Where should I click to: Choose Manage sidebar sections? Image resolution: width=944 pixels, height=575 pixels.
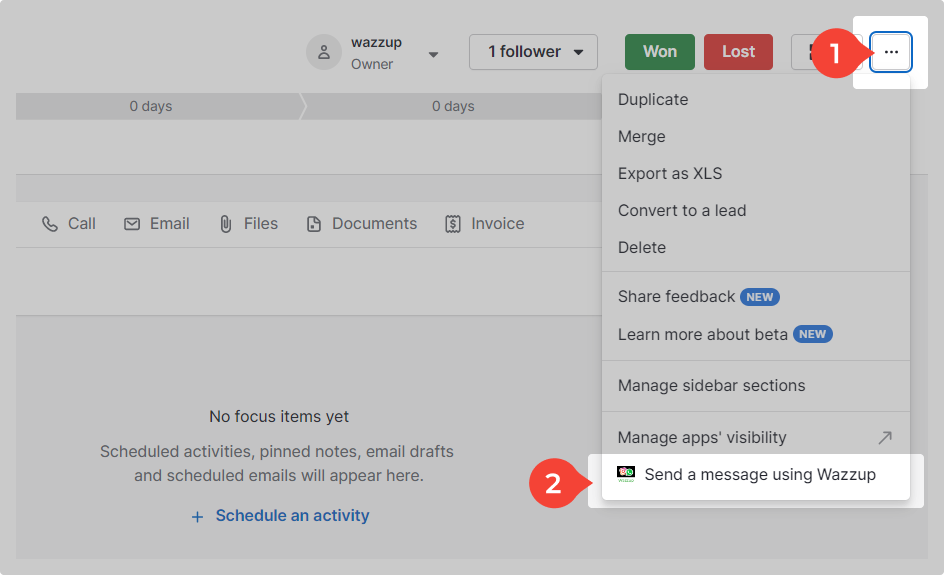[x=711, y=385]
